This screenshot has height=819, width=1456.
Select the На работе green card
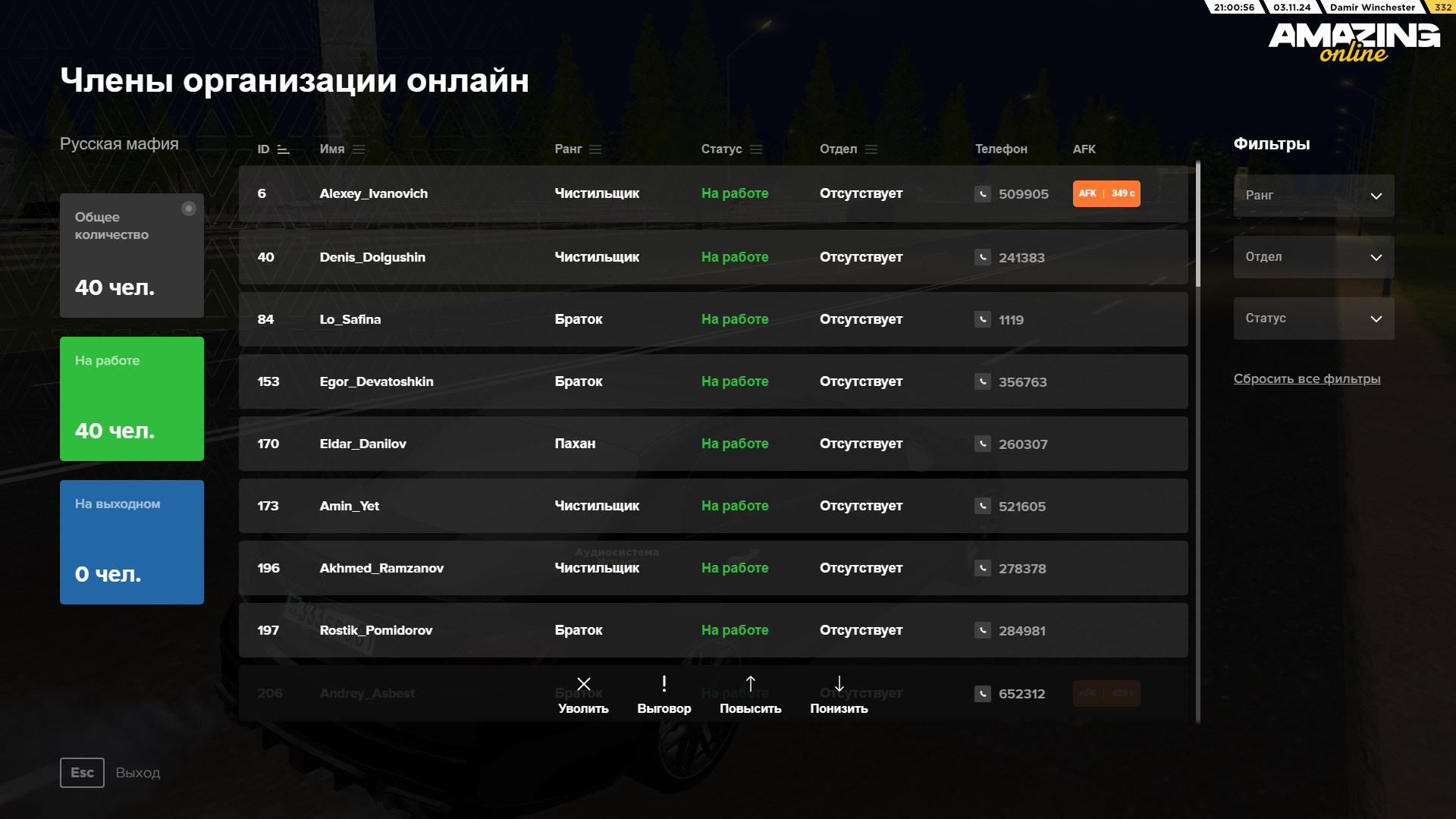pyautogui.click(x=132, y=399)
